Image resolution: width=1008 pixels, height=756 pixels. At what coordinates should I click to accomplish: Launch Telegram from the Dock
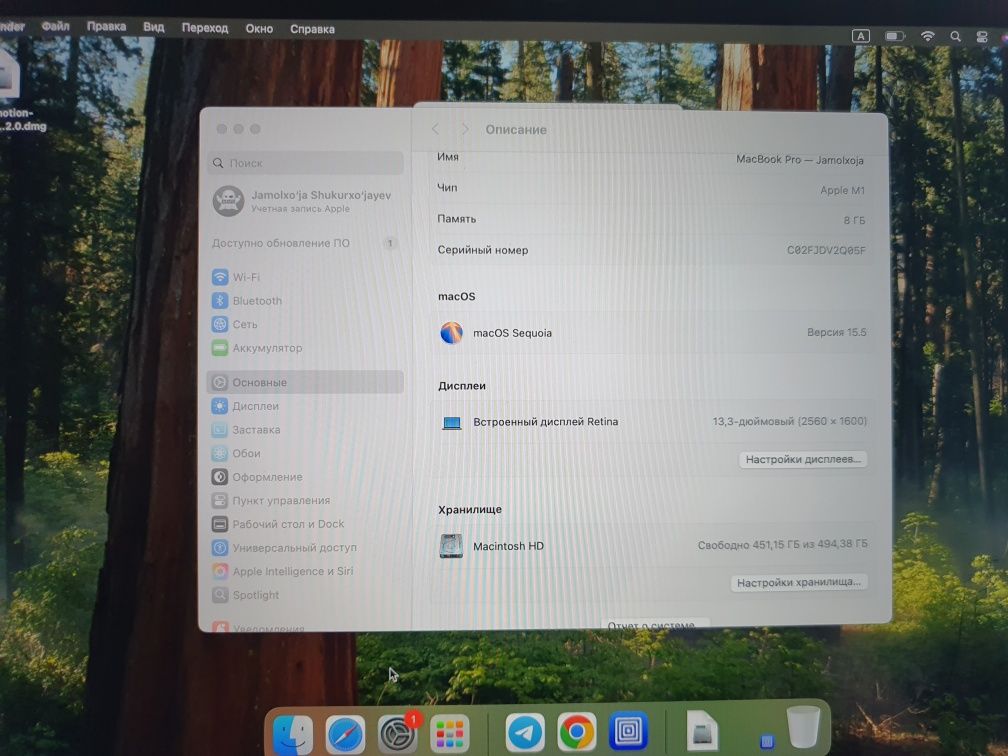click(525, 732)
